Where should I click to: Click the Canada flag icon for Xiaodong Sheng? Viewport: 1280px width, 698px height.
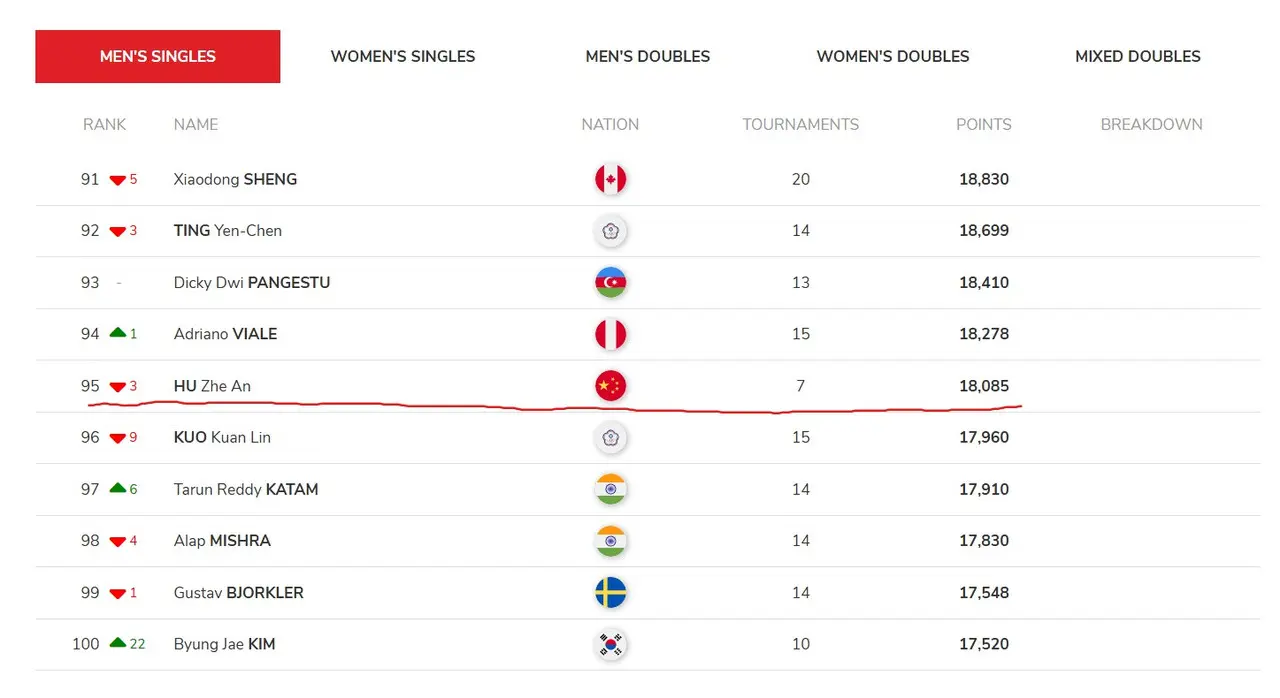[x=610, y=179]
